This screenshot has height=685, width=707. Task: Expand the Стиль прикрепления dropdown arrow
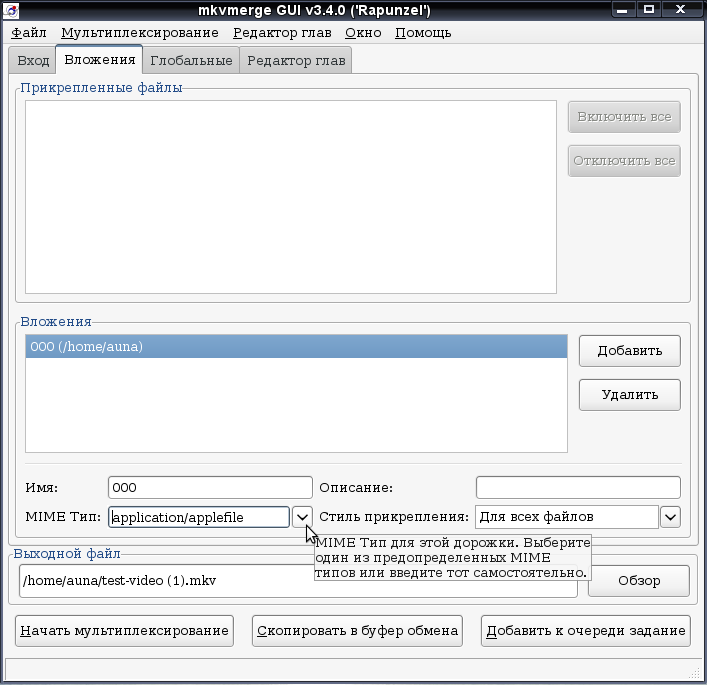[x=670, y=517]
